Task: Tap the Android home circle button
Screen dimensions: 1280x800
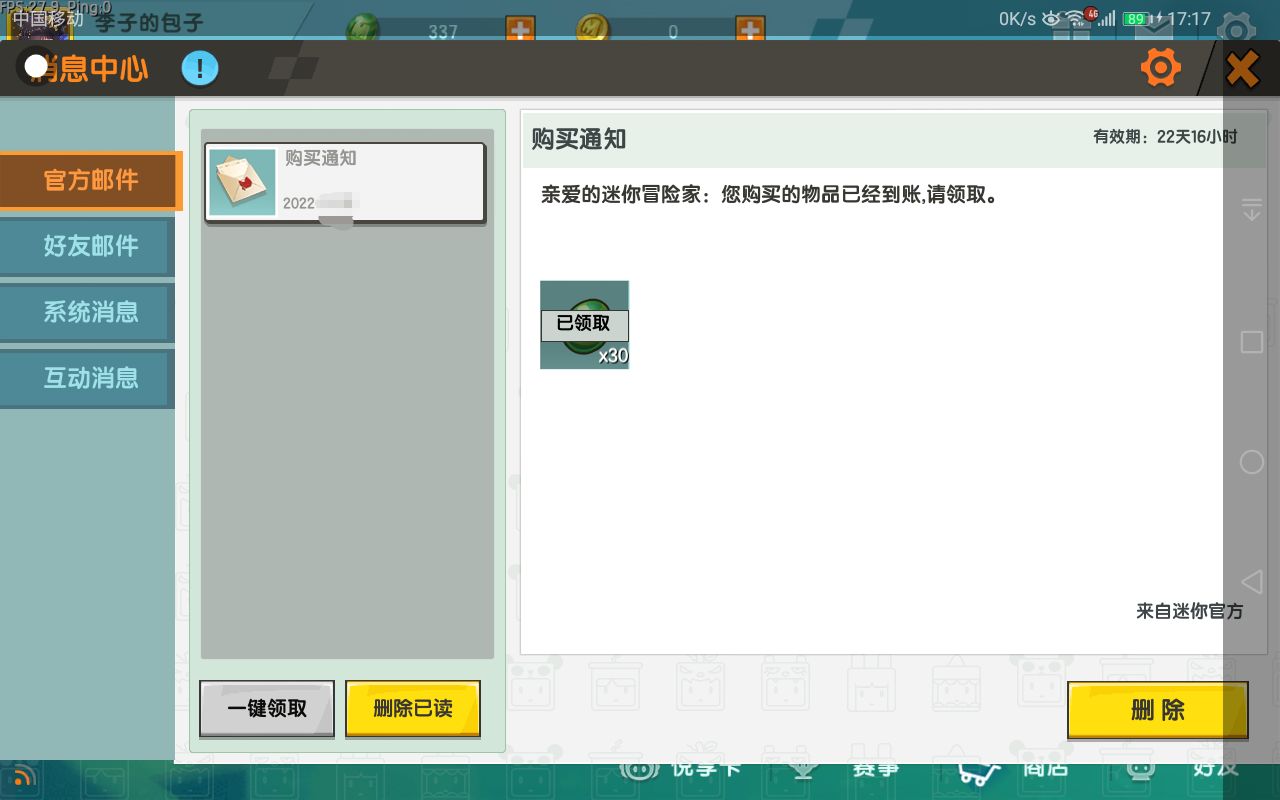Action: pyautogui.click(x=1251, y=462)
